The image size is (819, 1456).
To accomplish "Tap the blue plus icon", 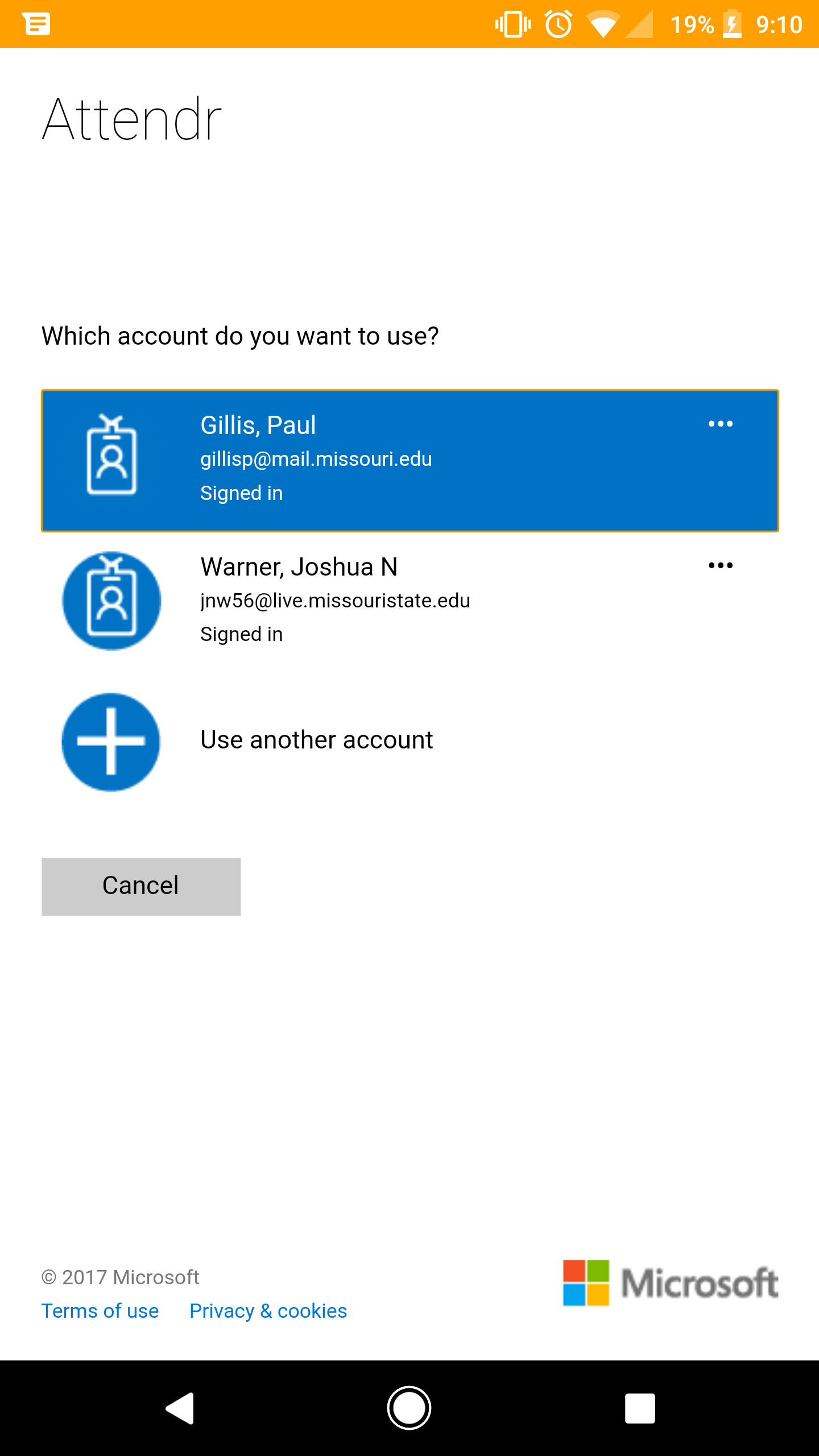I will [111, 742].
